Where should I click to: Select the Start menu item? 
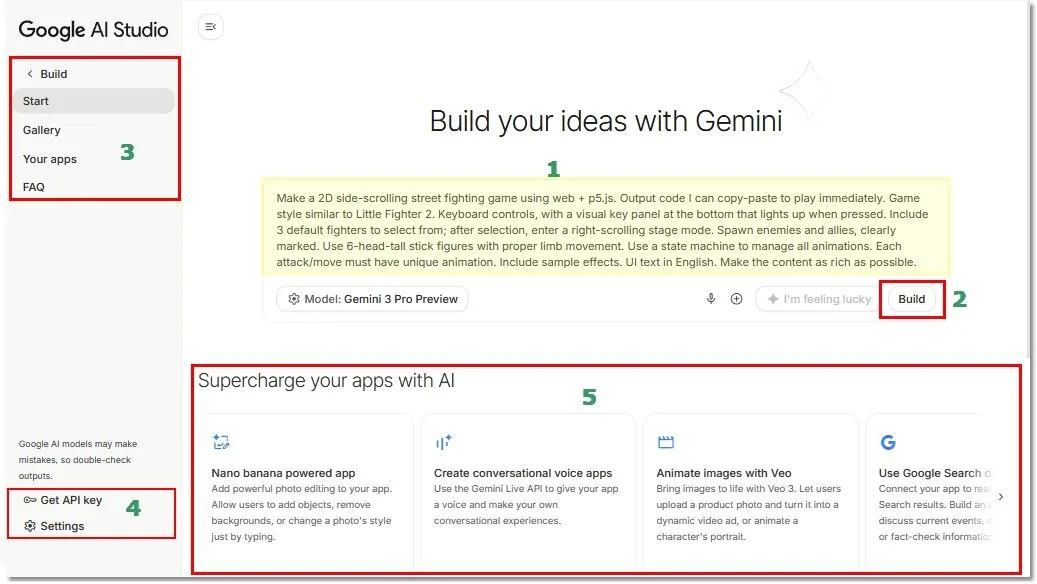(94, 101)
